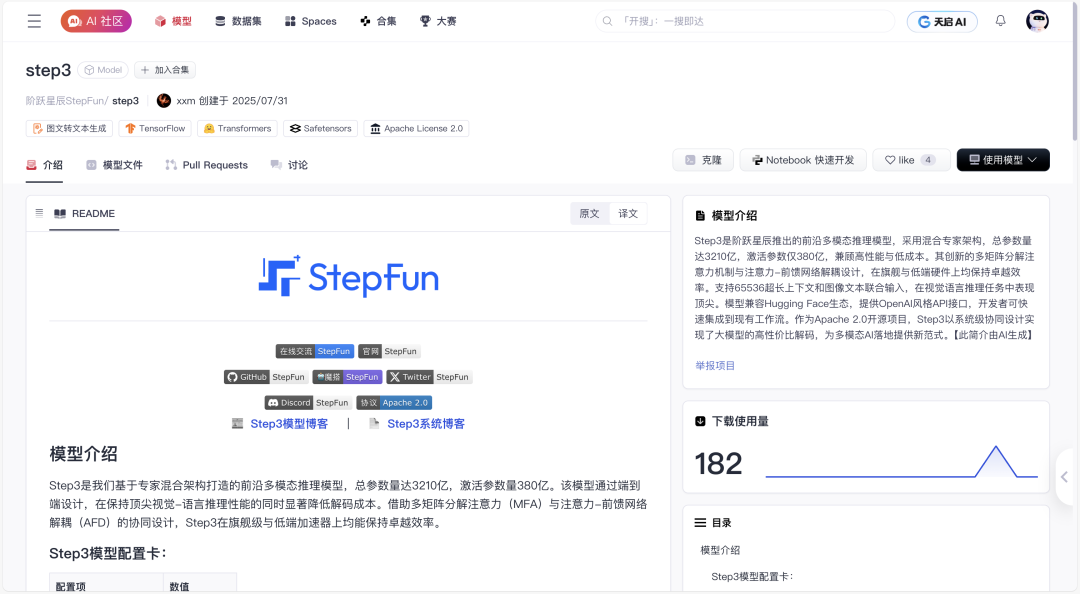Open the 在线交流 StepFun badge
1080x594 pixels.
[315, 351]
